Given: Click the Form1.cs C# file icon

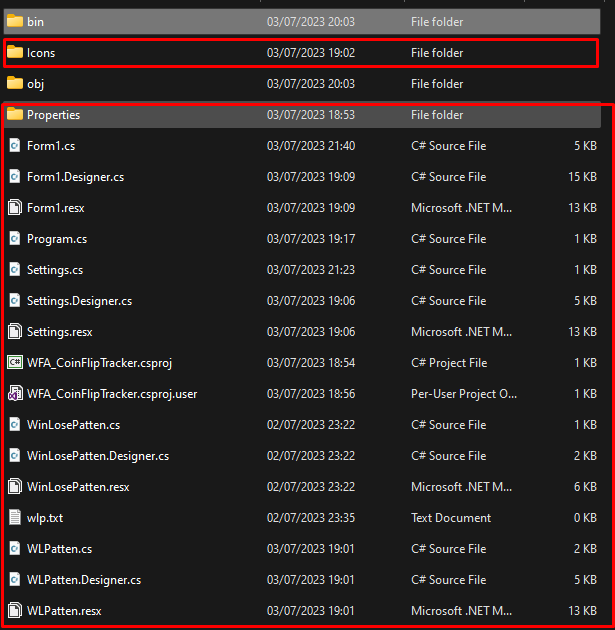Looking at the screenshot, I should (15, 145).
